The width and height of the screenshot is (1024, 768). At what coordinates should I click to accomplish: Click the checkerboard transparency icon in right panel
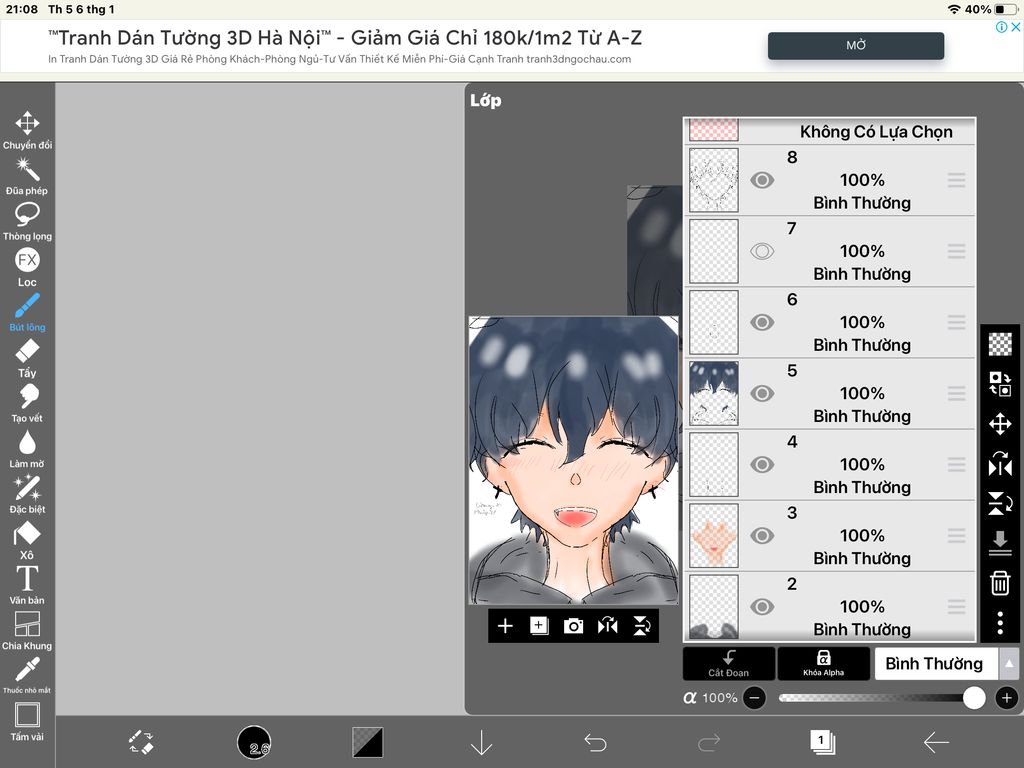pos(1000,344)
